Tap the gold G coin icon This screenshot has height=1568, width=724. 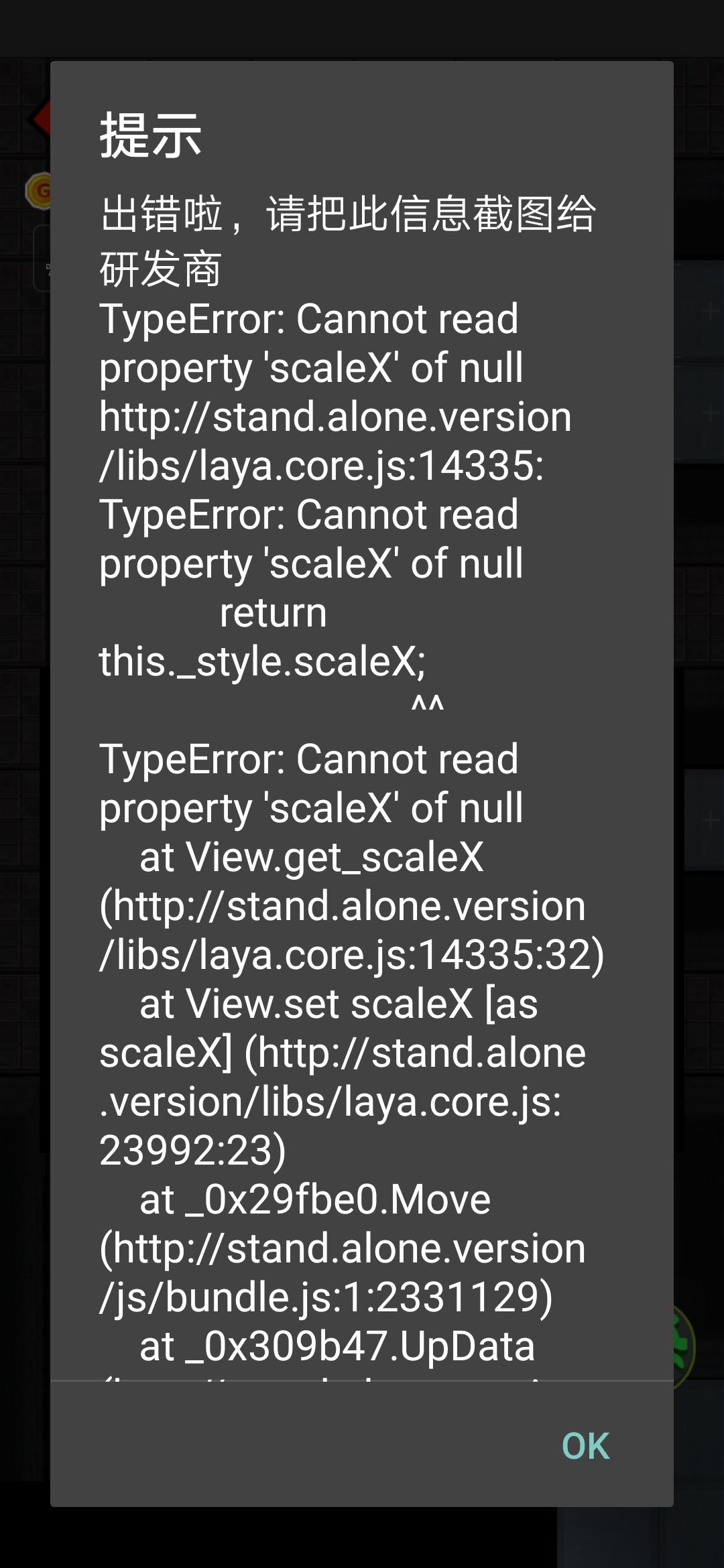[x=38, y=191]
